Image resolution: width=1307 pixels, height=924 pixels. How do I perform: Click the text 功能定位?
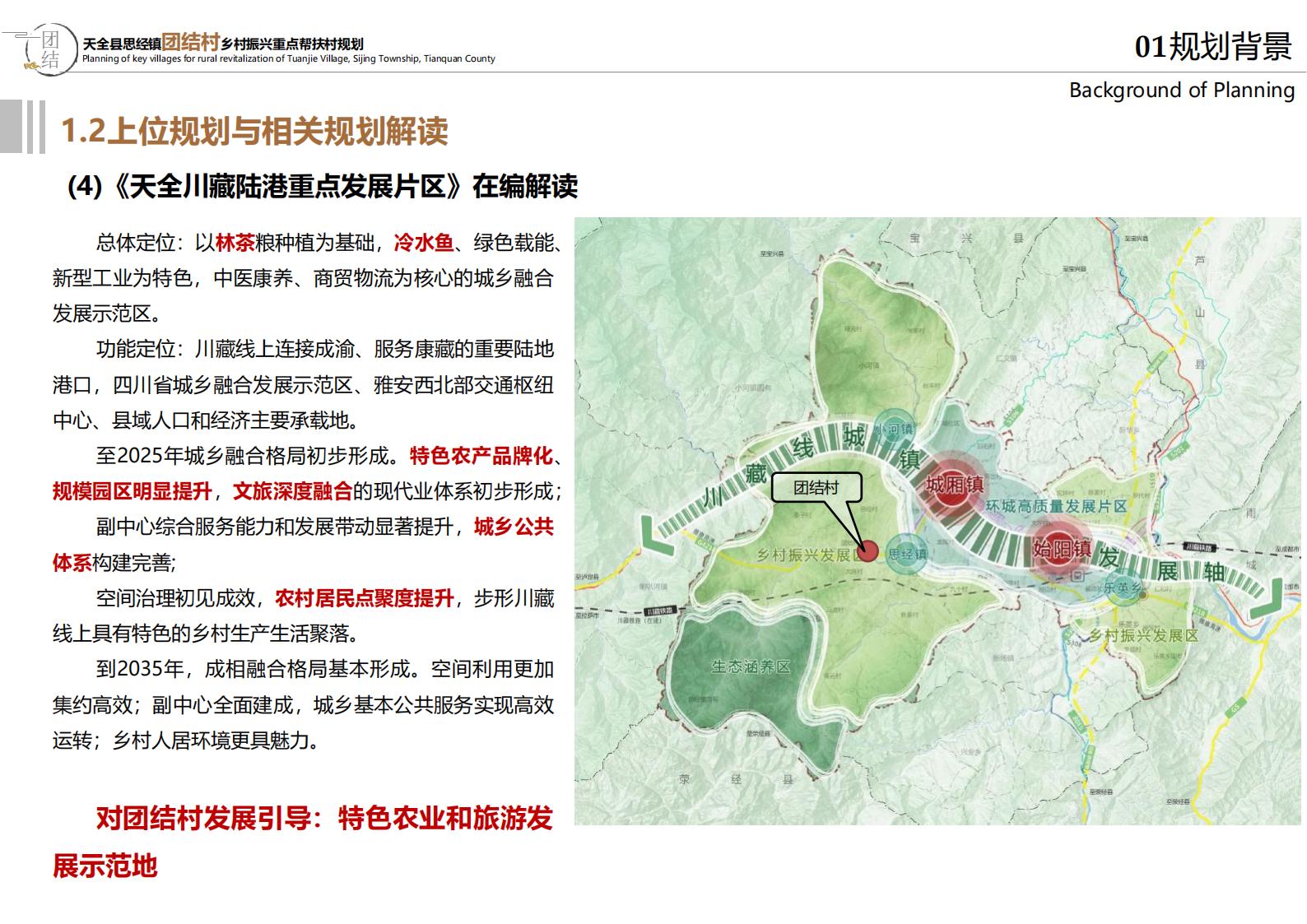pyautogui.click(x=136, y=349)
